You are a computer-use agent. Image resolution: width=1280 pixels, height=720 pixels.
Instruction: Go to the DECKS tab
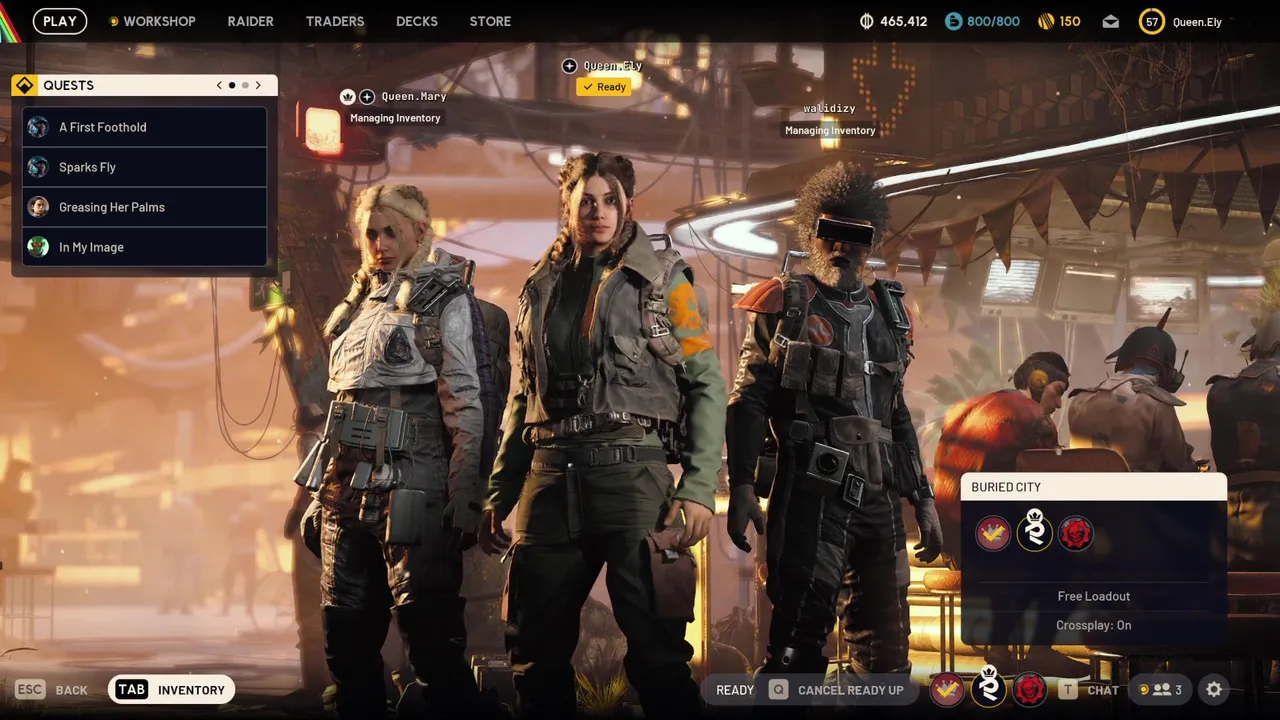[417, 21]
